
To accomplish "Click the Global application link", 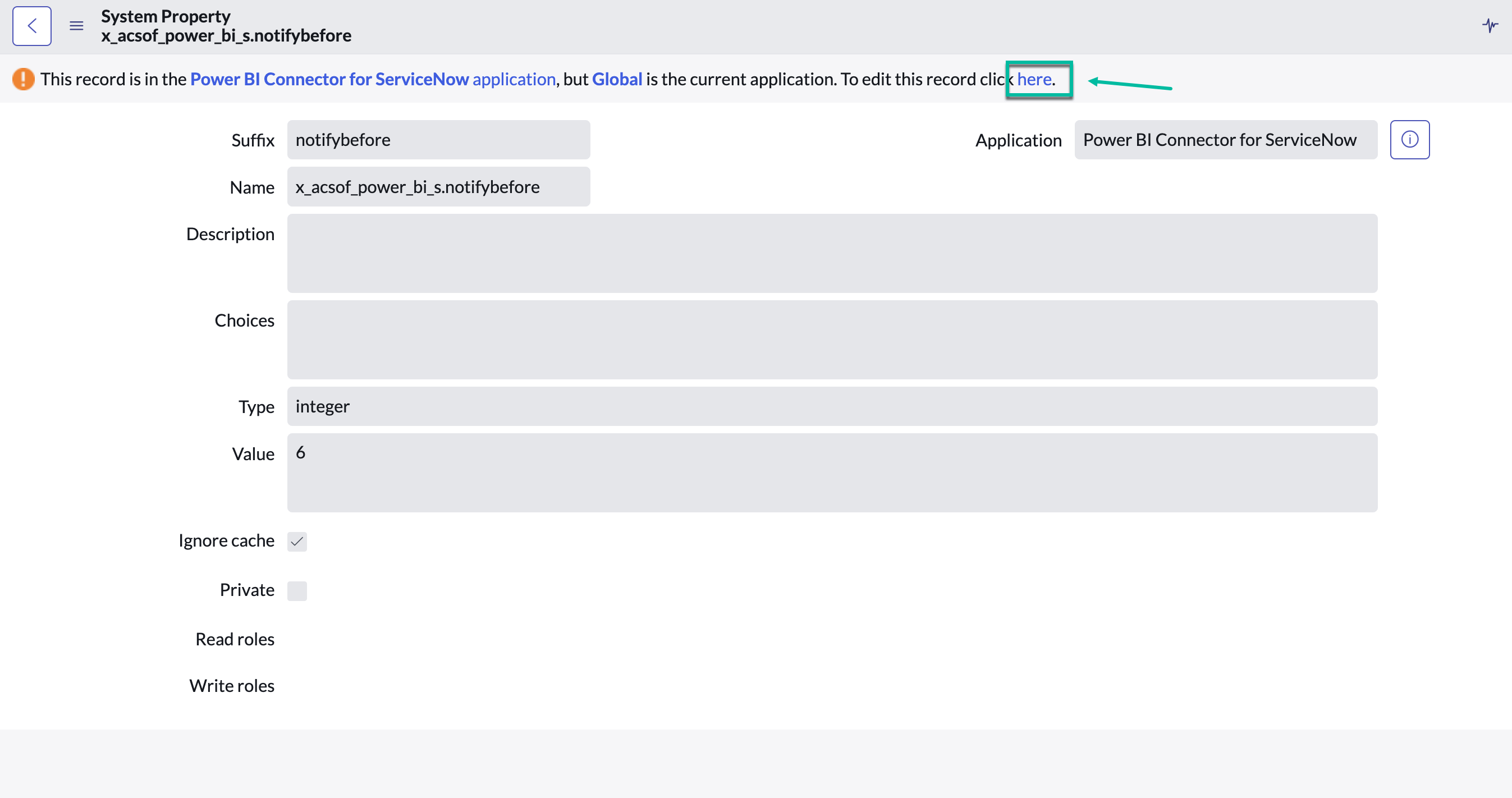I will 617,79.
